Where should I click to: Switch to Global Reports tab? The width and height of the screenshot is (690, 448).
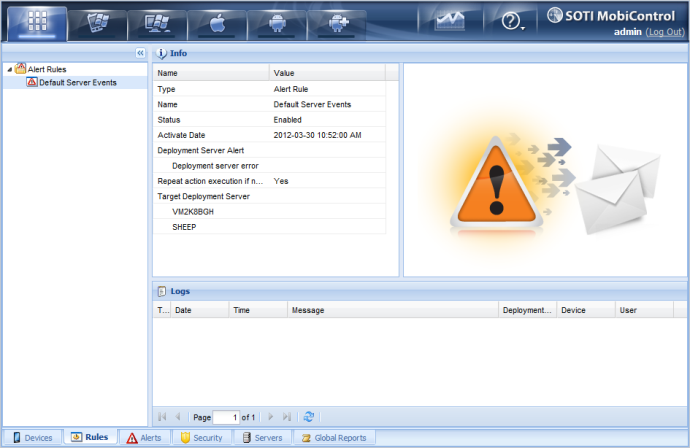[x=334, y=438]
